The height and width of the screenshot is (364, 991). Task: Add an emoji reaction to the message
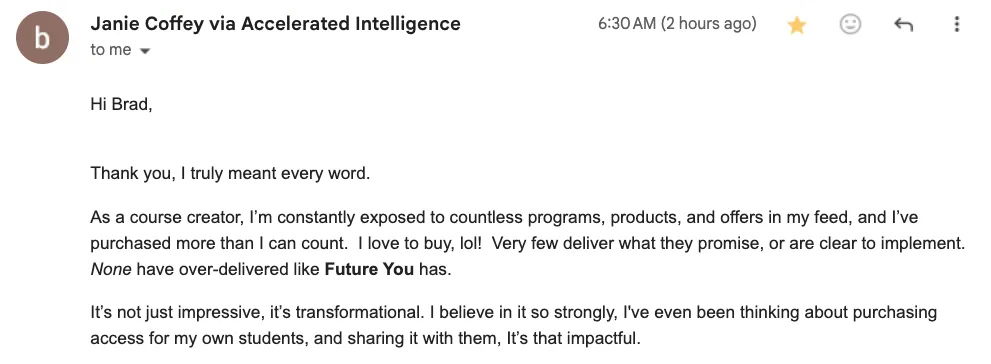[850, 25]
